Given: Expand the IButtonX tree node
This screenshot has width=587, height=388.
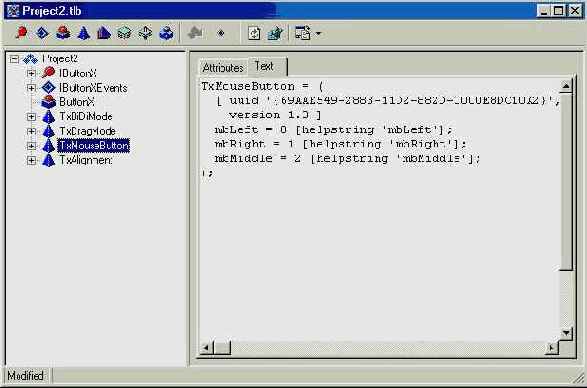Looking at the screenshot, I should 31,73.
